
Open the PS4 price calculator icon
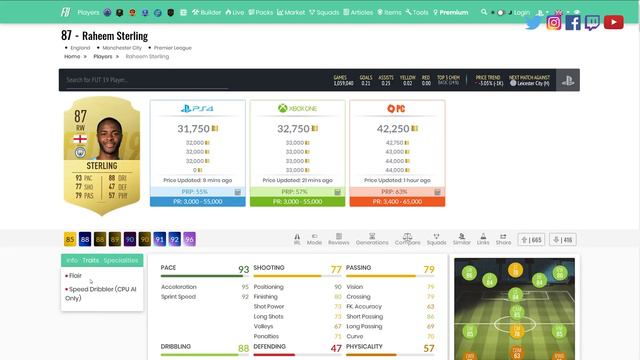(x=238, y=192)
